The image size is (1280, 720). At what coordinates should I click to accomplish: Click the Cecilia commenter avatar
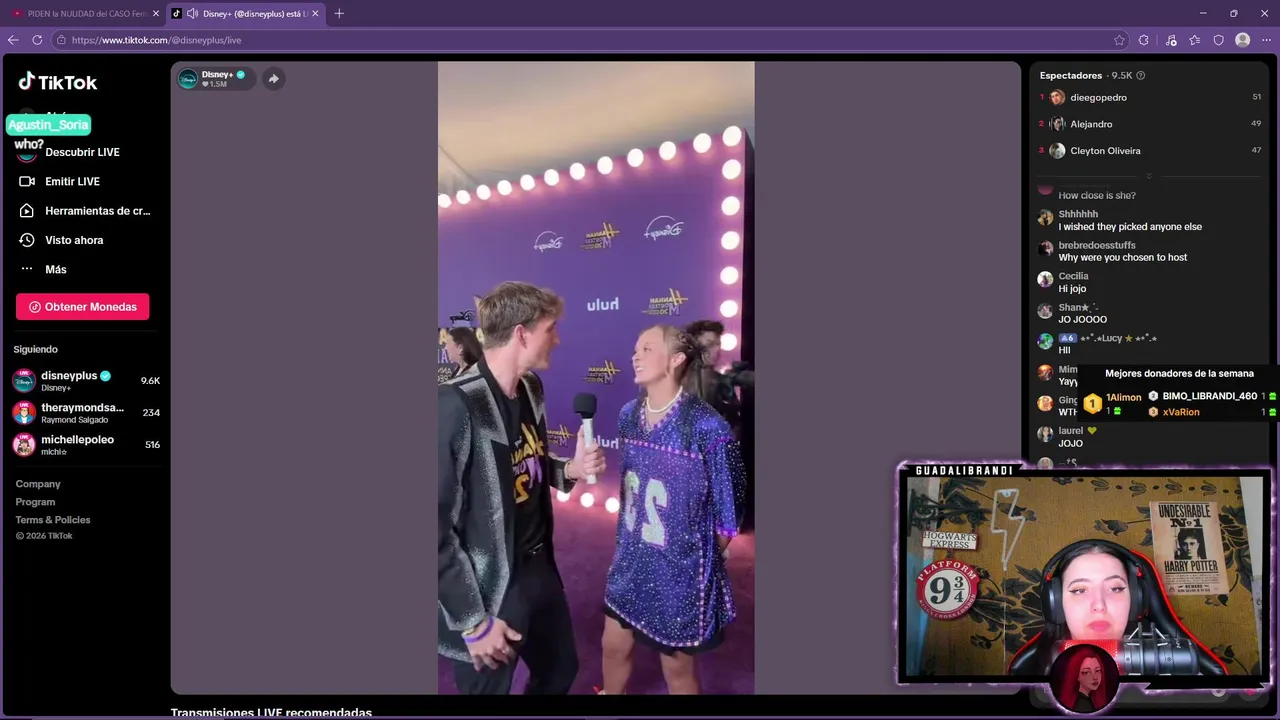pyautogui.click(x=1045, y=280)
